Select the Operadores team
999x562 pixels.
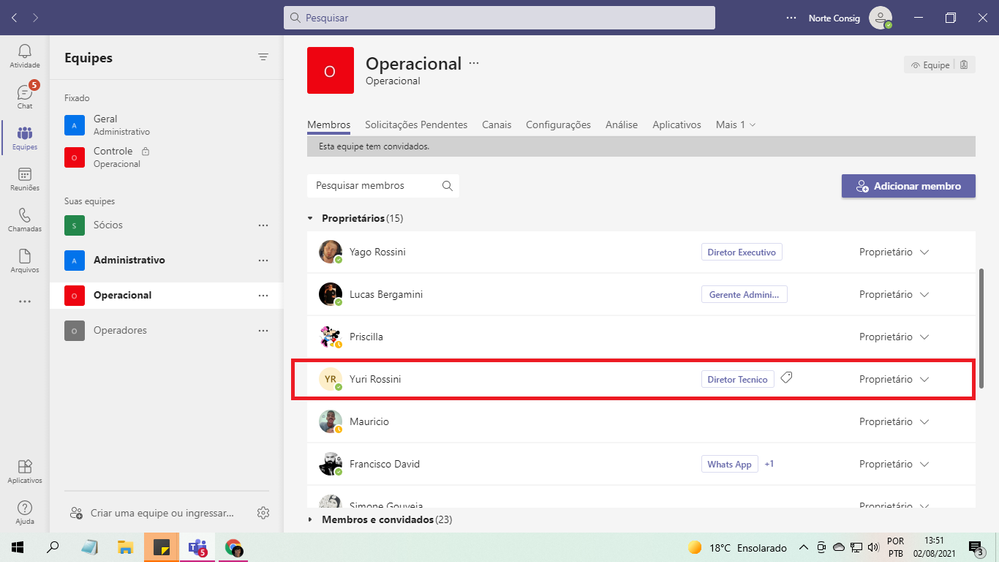pos(166,330)
